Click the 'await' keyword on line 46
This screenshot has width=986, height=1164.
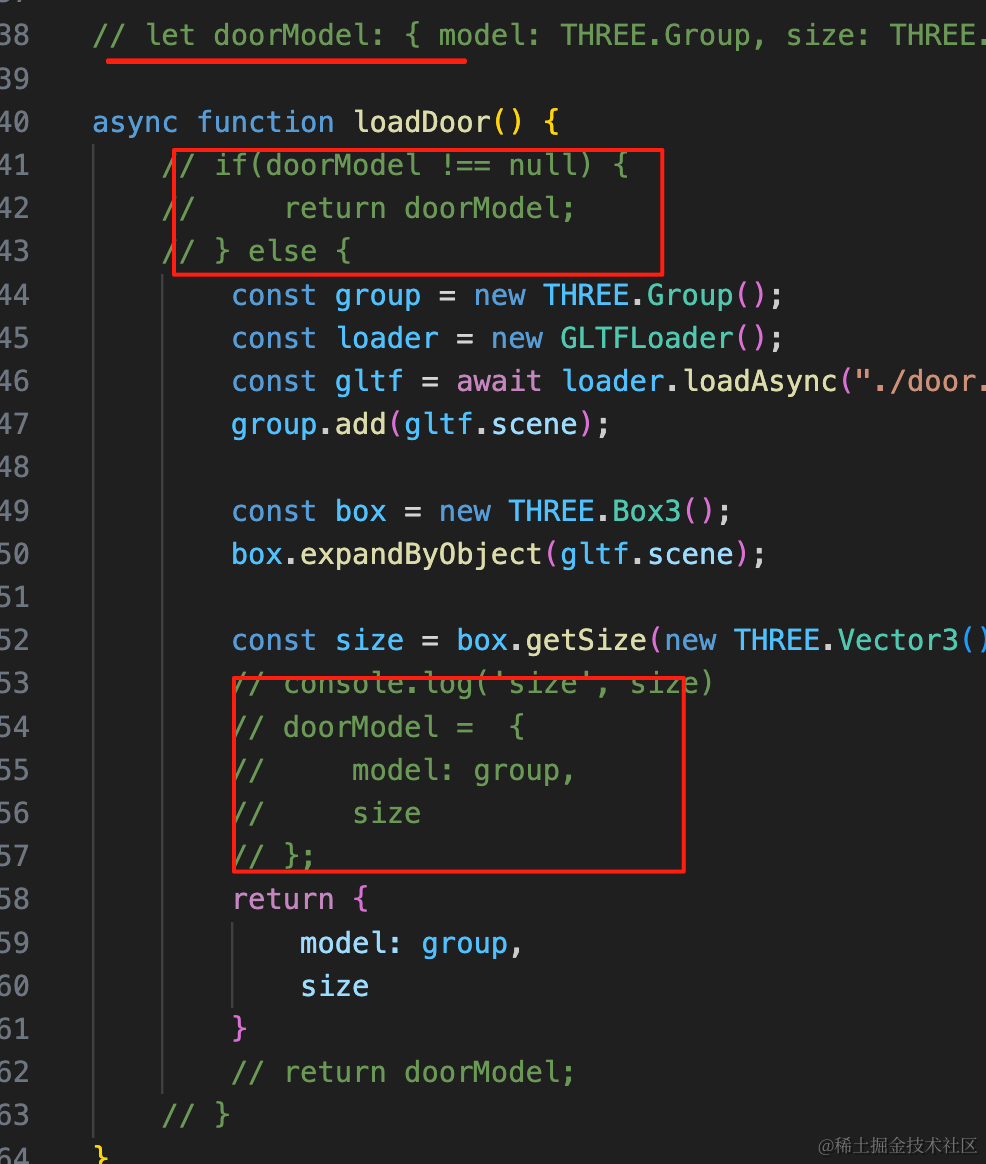click(x=499, y=382)
